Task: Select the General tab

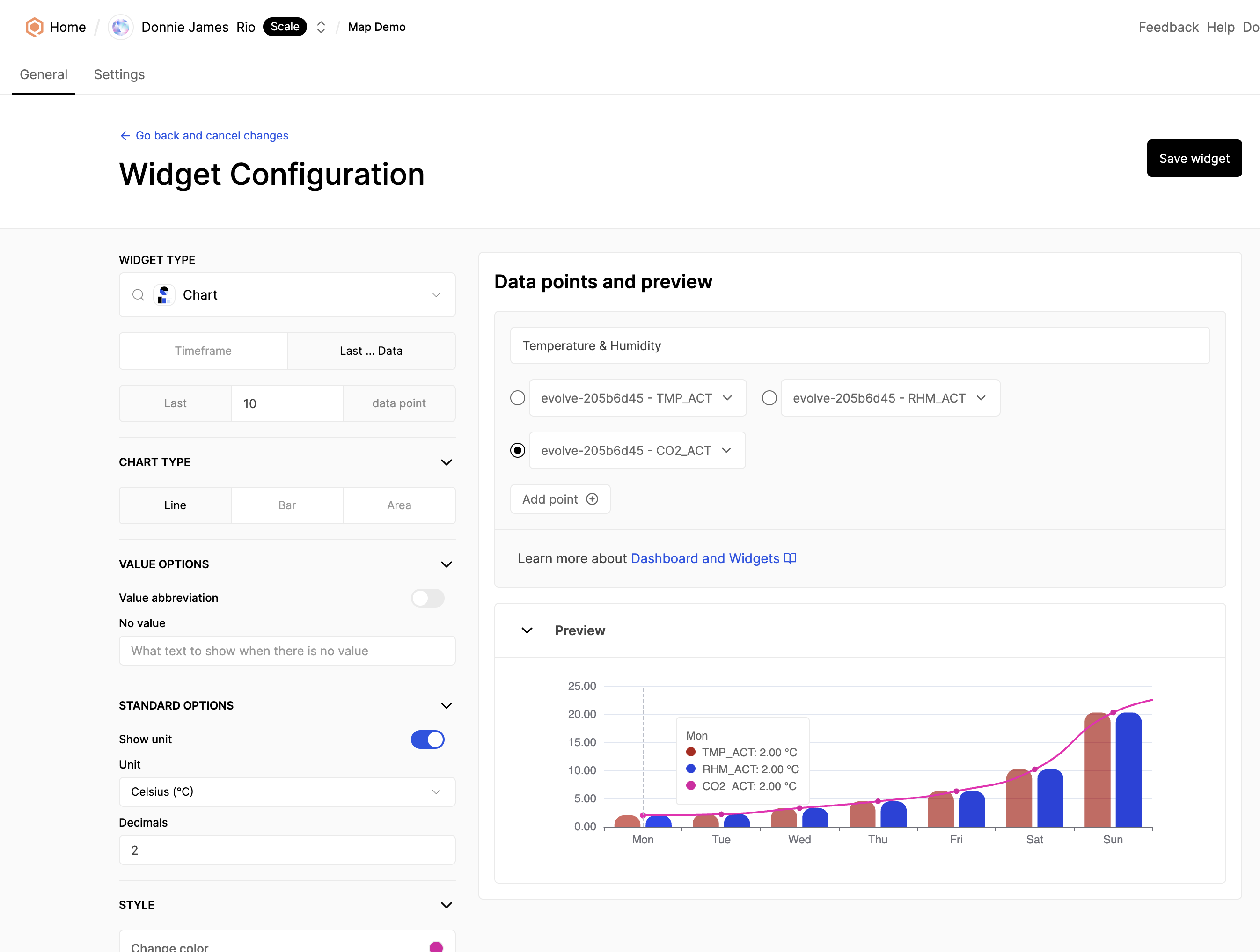Action: click(43, 74)
